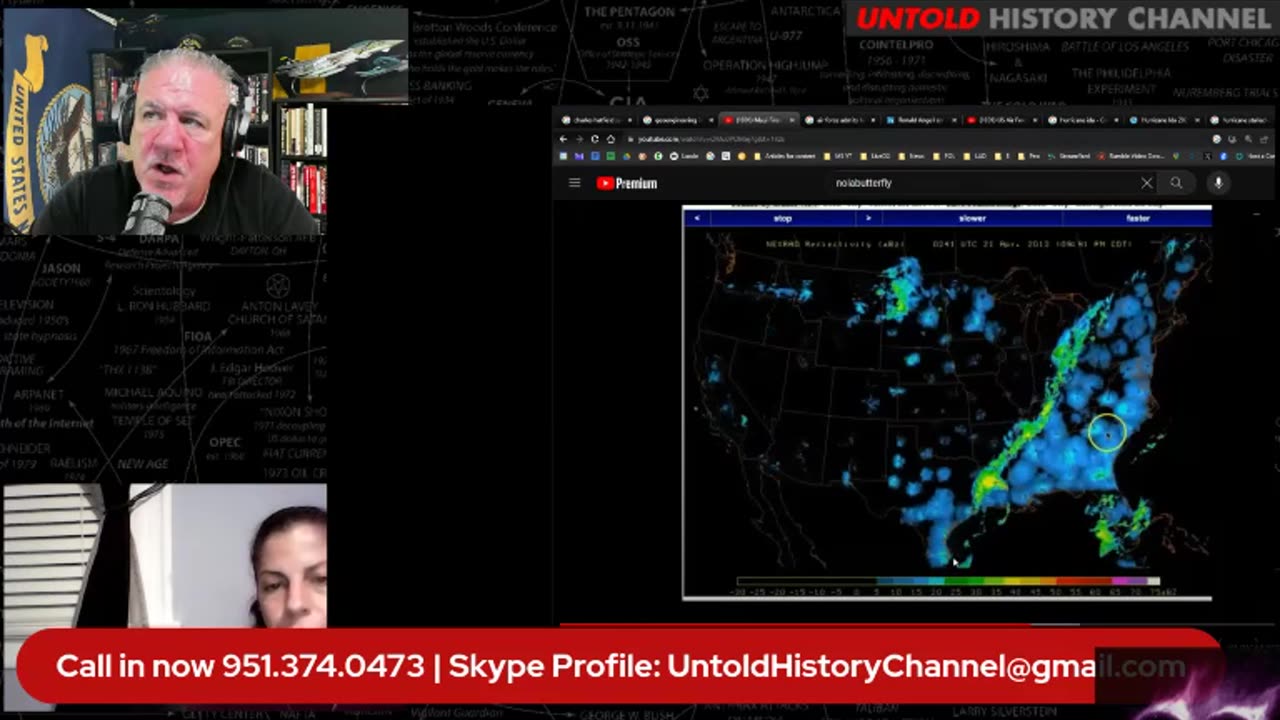Open the 'Rumble Video' bookmark
The height and width of the screenshot is (720, 1280).
coord(1131,156)
